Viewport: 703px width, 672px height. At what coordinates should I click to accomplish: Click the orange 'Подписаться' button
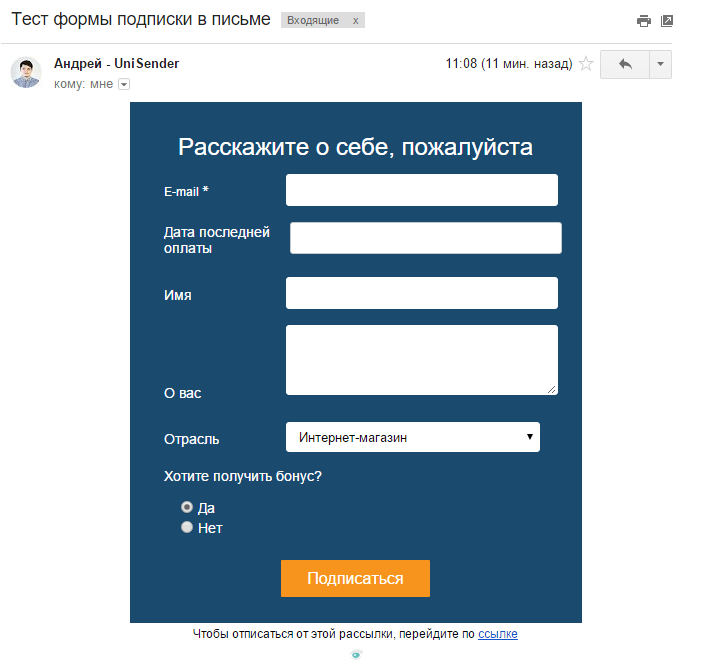click(x=356, y=578)
